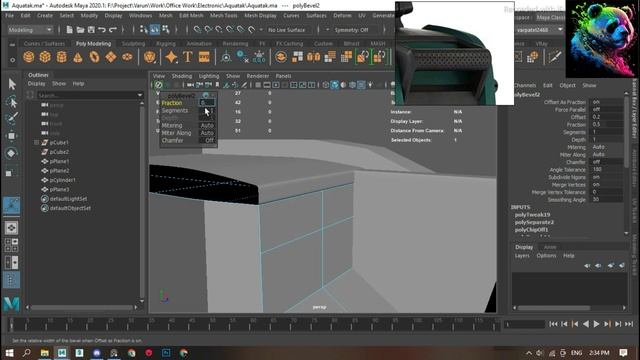Create a polygon cone from the shelf
Image resolution: width=640 pixels, height=360 pixels.
[x=78, y=57]
